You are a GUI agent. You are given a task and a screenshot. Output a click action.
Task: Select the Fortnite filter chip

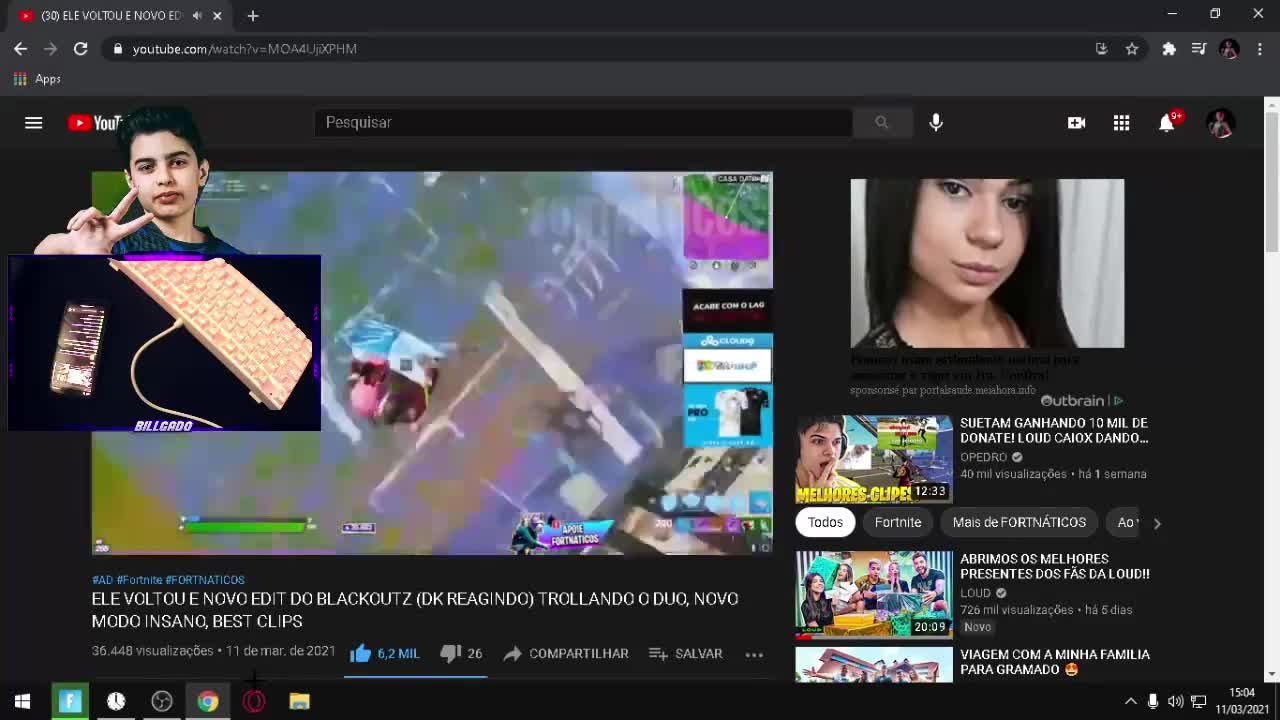point(898,522)
